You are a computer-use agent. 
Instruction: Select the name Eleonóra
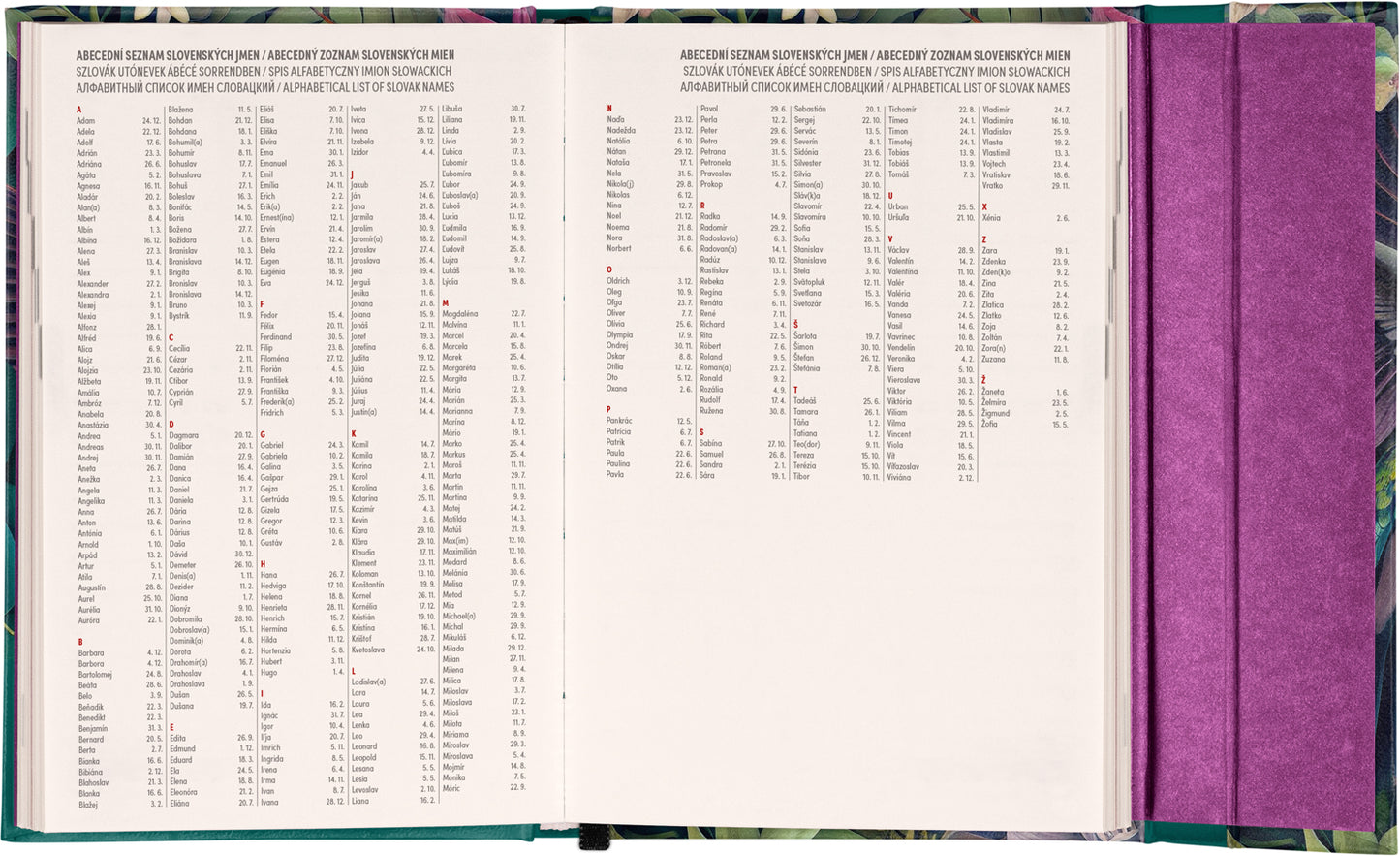point(184,792)
